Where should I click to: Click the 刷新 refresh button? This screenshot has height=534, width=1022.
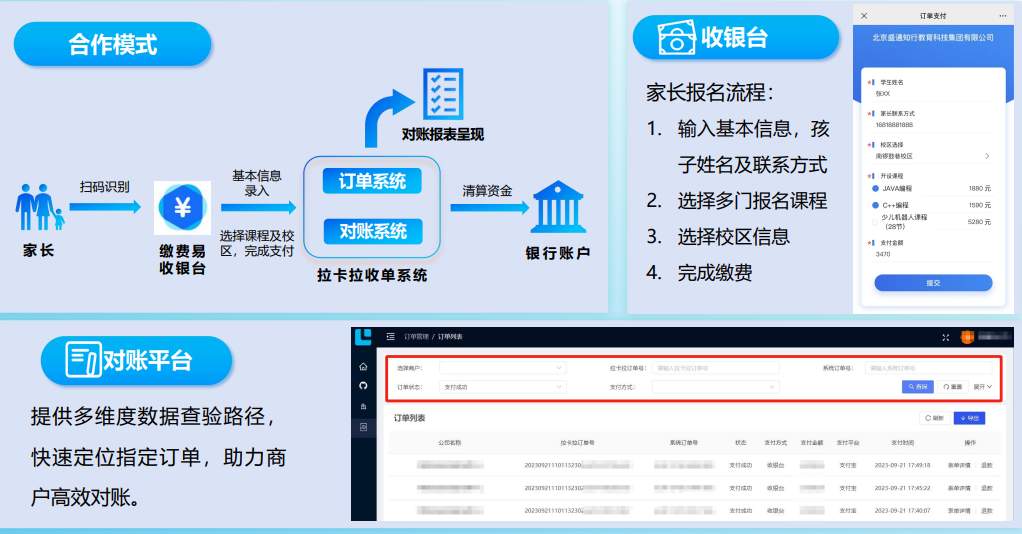(935, 418)
